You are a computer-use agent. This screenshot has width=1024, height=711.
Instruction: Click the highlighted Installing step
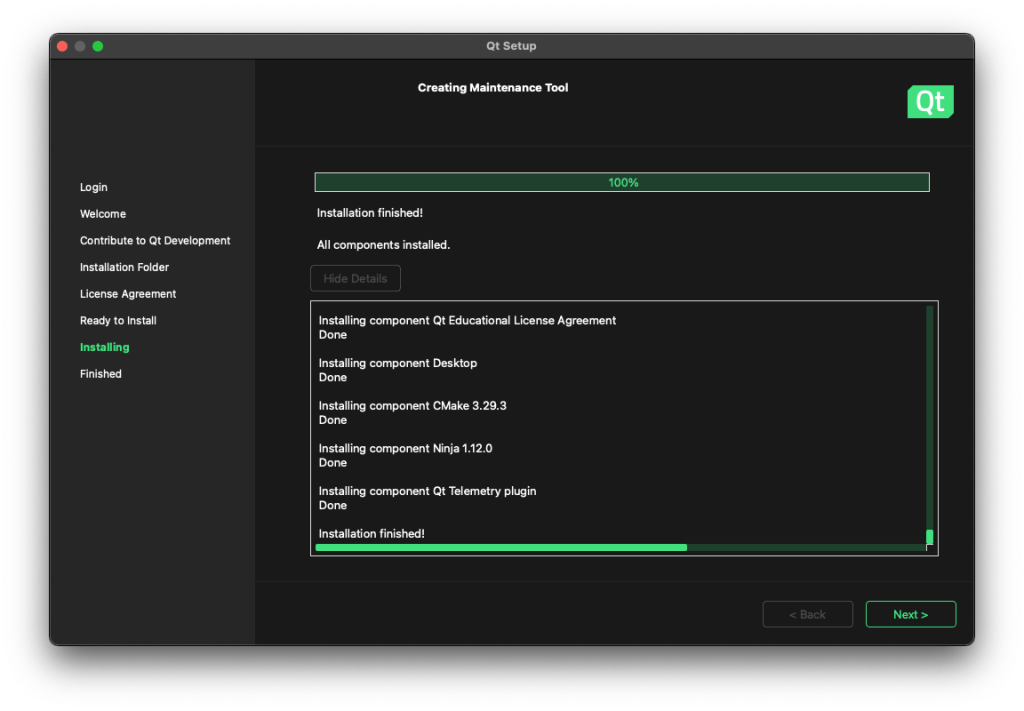[105, 347]
